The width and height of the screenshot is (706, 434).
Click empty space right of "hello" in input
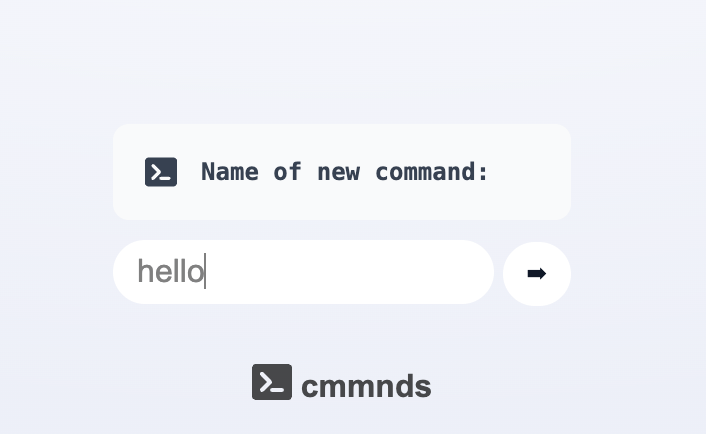click(x=350, y=272)
